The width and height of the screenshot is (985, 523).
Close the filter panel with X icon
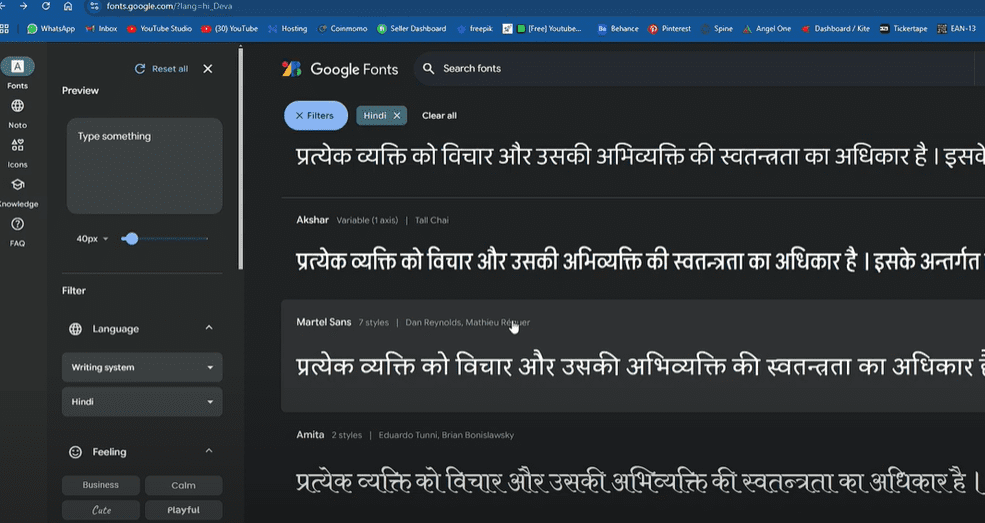(208, 69)
